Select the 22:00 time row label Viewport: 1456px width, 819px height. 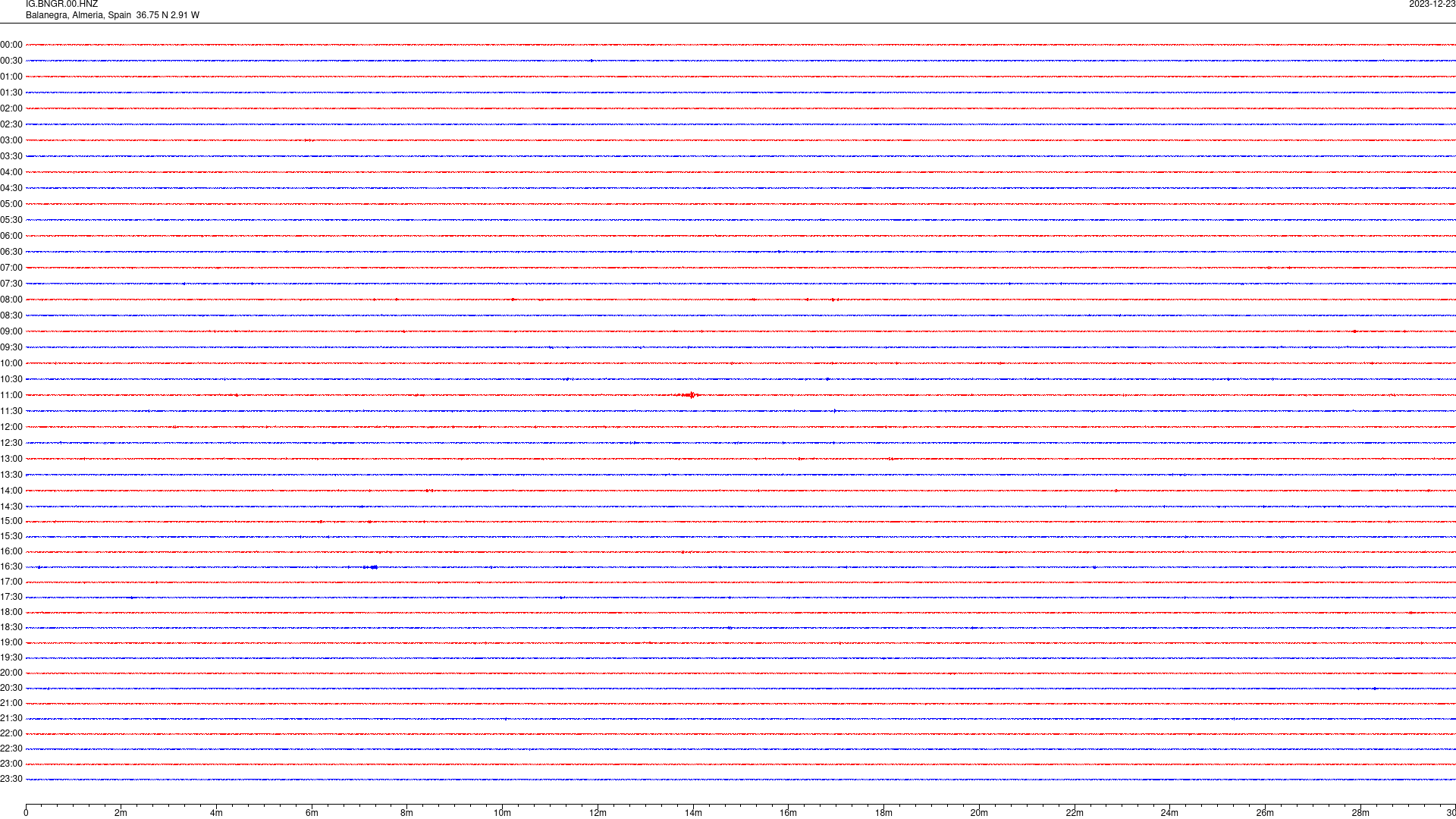[x=11, y=733]
